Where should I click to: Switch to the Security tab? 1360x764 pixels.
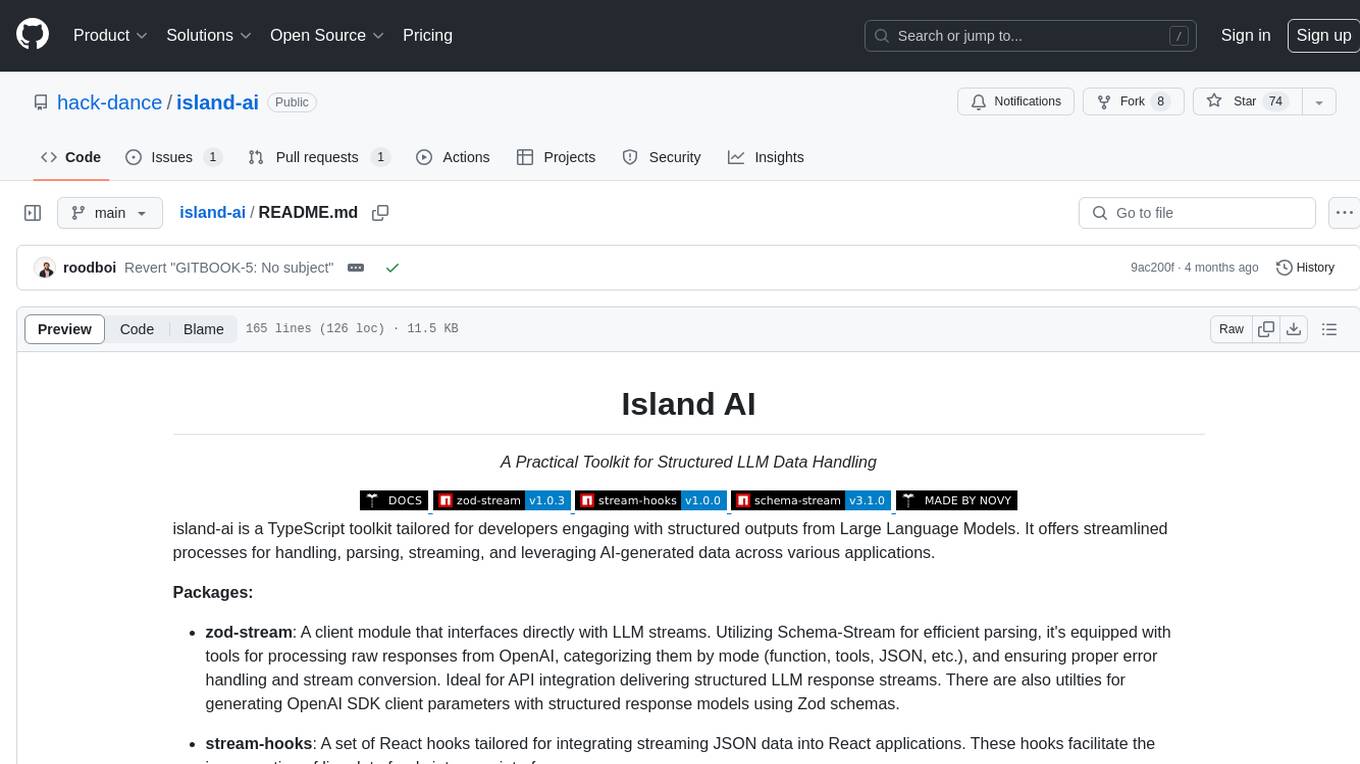(x=662, y=157)
